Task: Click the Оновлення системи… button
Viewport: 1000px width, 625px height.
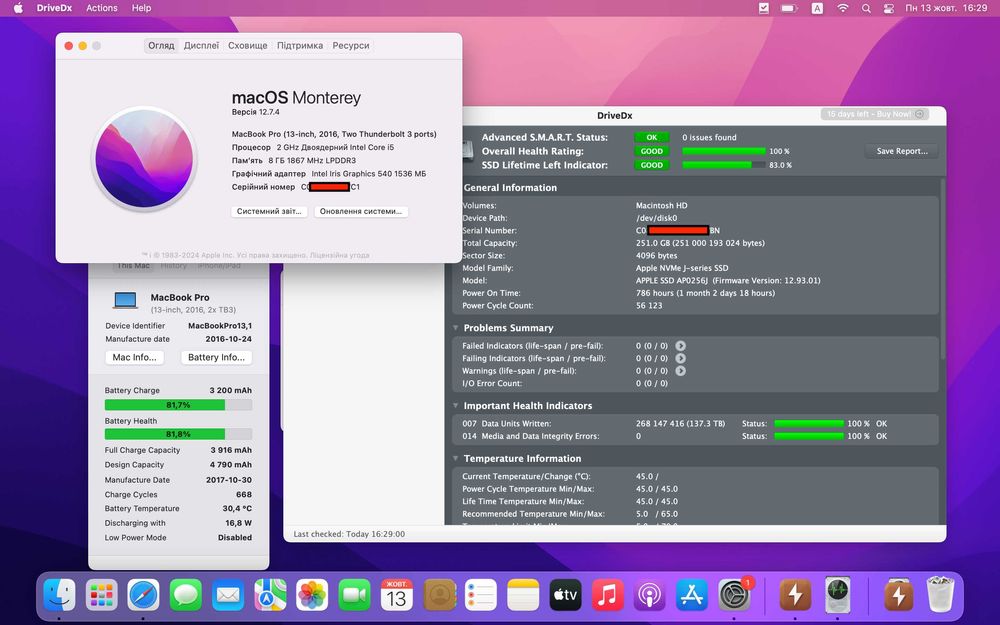Action: [x=361, y=211]
